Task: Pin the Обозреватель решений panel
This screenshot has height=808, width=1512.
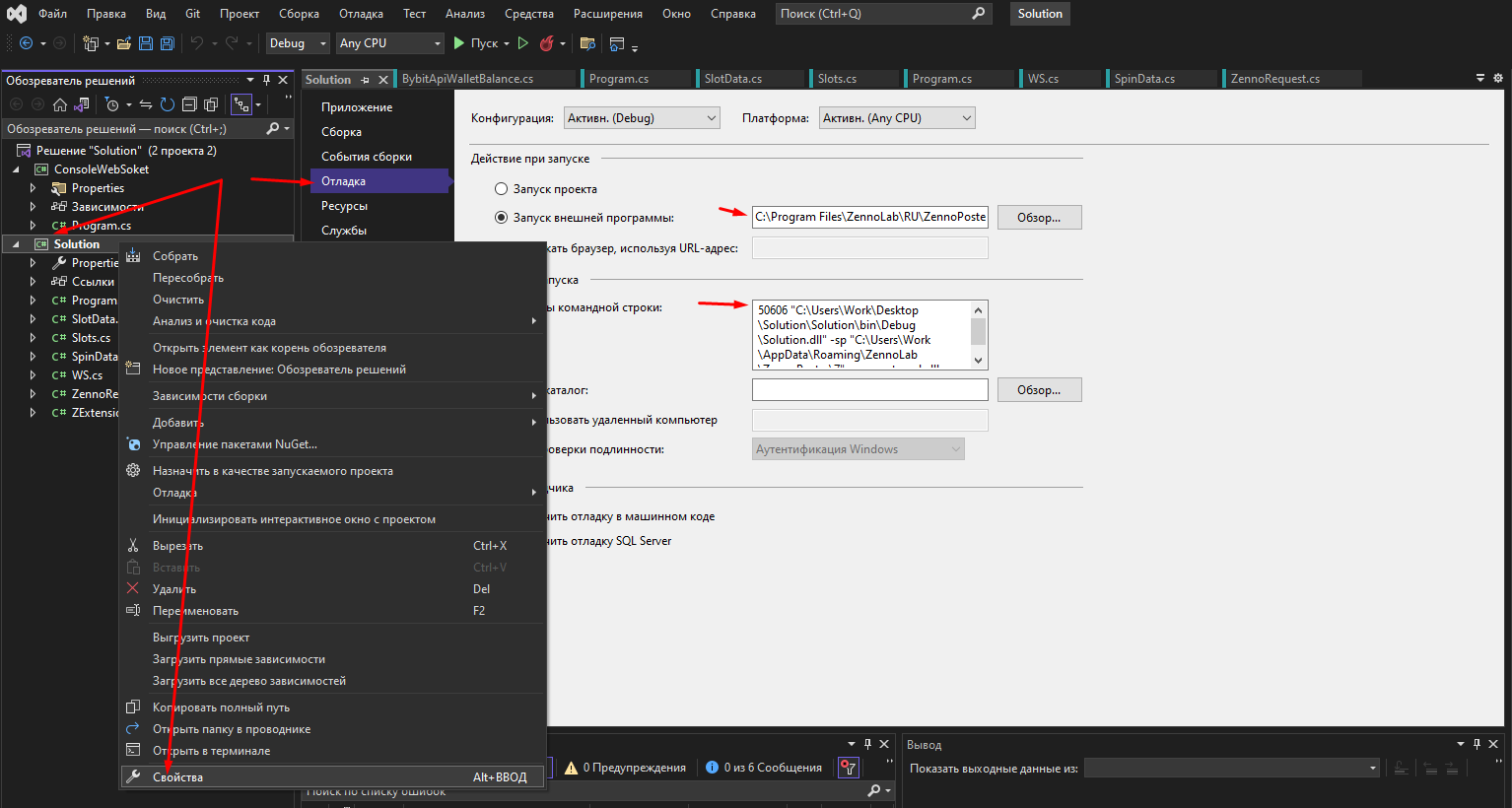Action: 266,80
